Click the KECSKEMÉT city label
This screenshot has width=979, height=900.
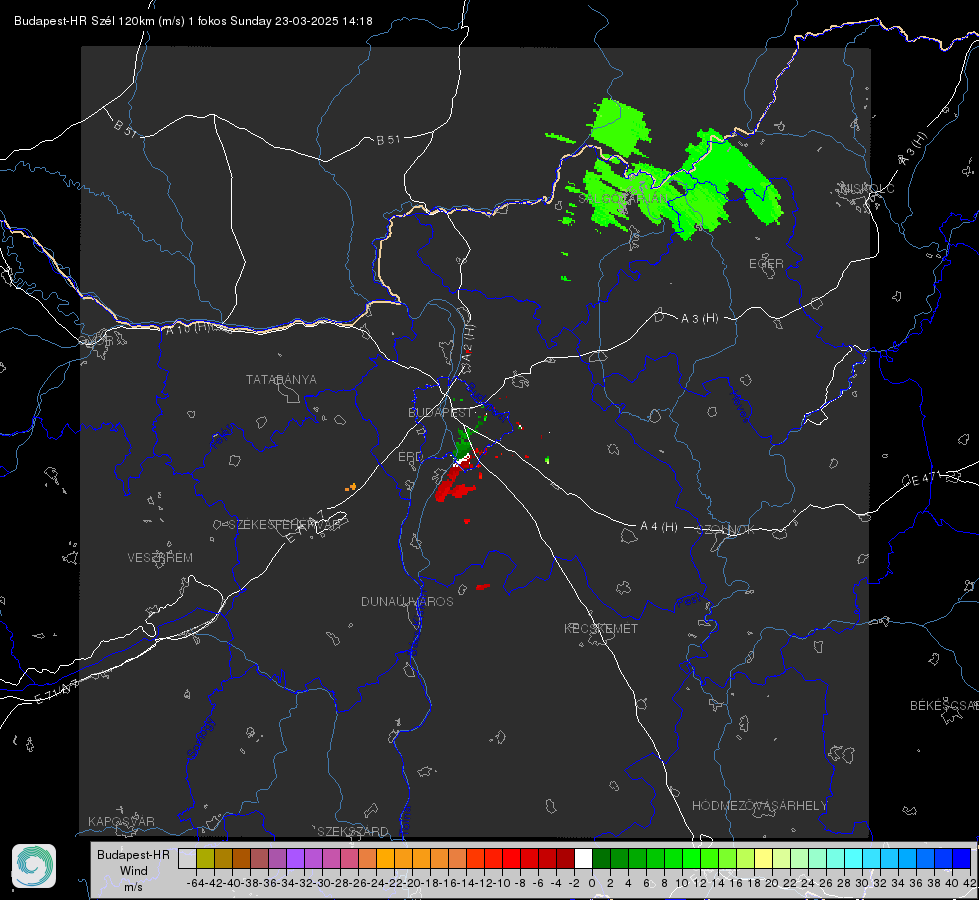(x=601, y=628)
